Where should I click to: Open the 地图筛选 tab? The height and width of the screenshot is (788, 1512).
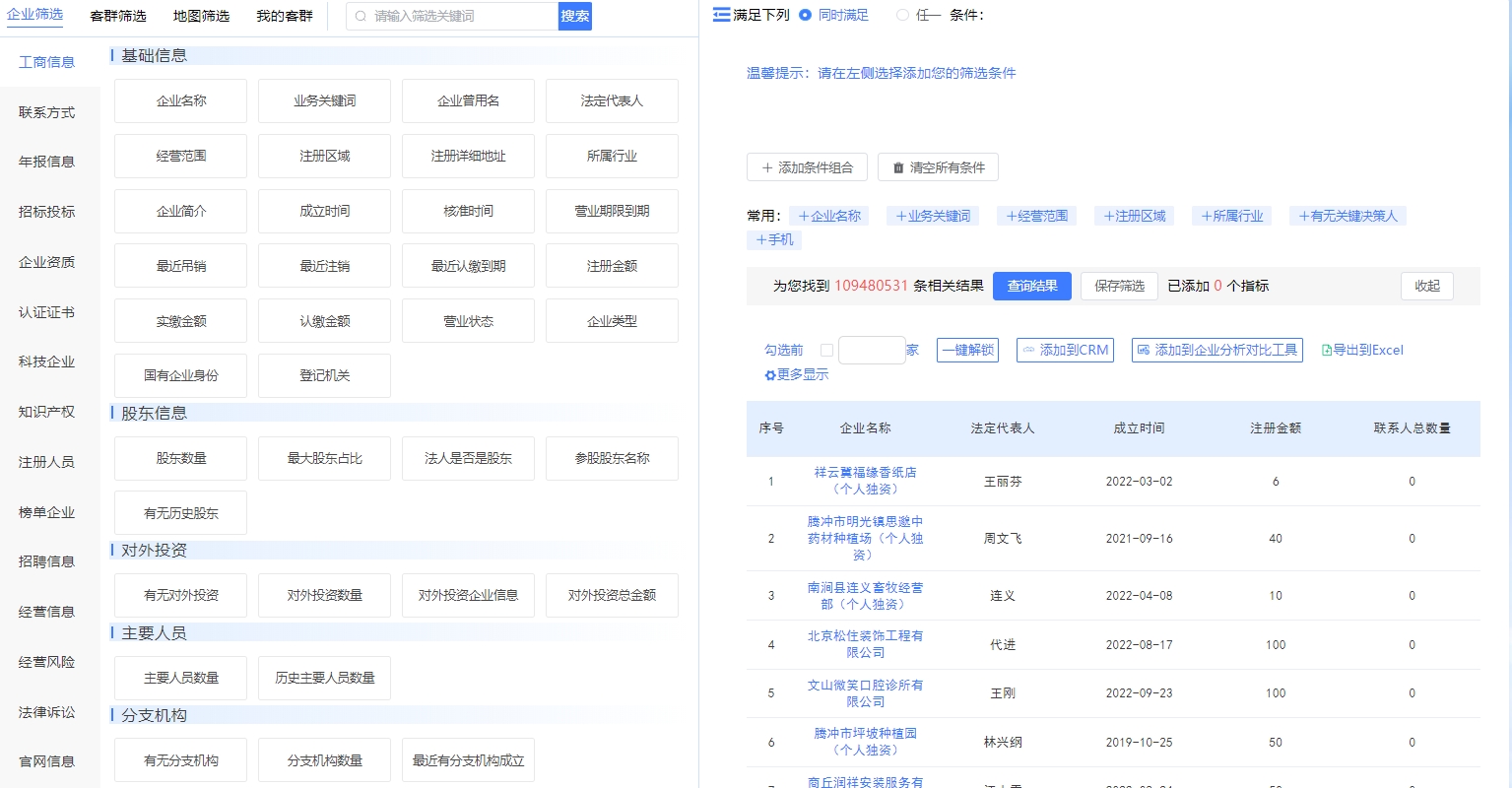(200, 15)
